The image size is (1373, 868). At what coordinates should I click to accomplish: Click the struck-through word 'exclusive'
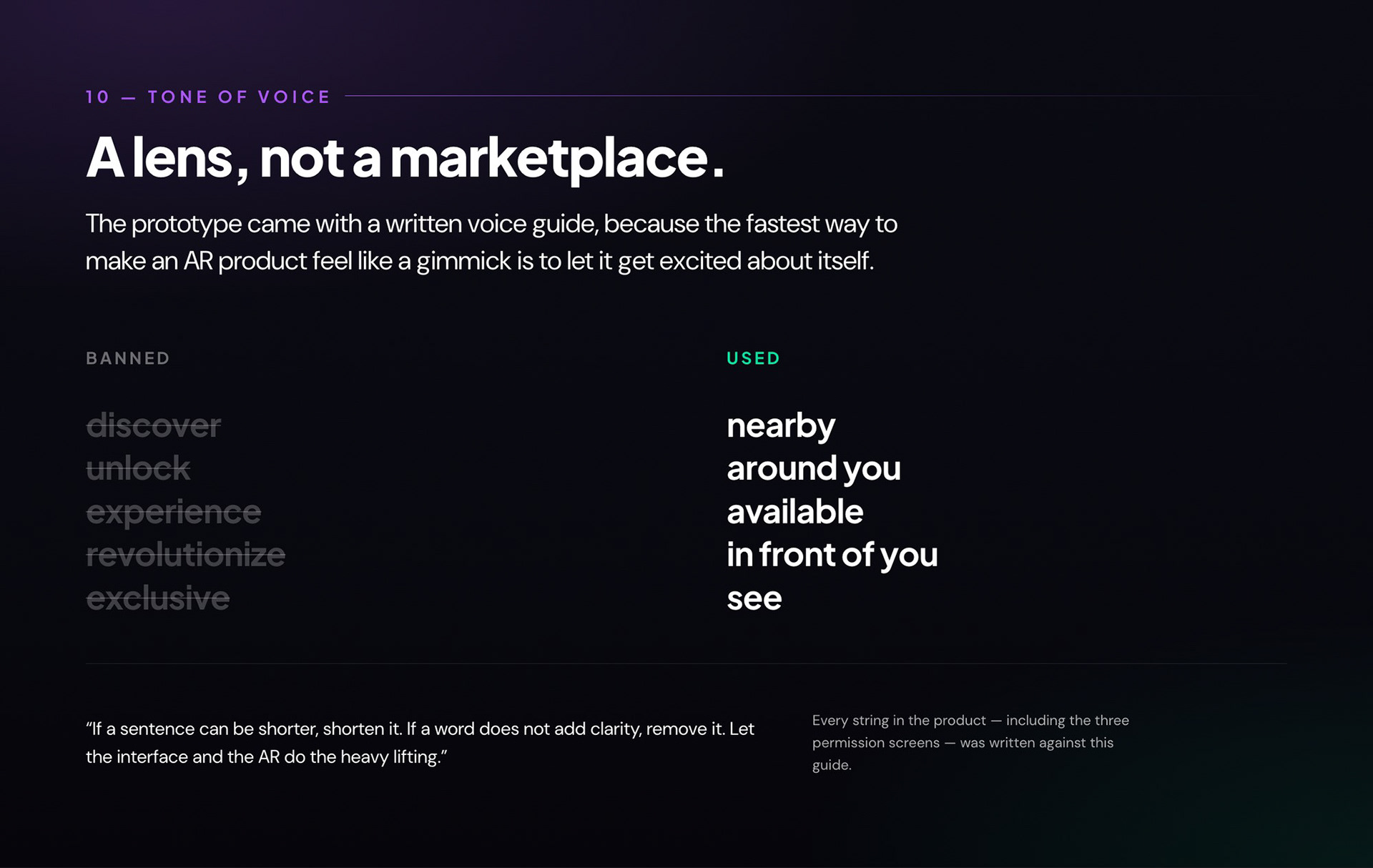[158, 598]
